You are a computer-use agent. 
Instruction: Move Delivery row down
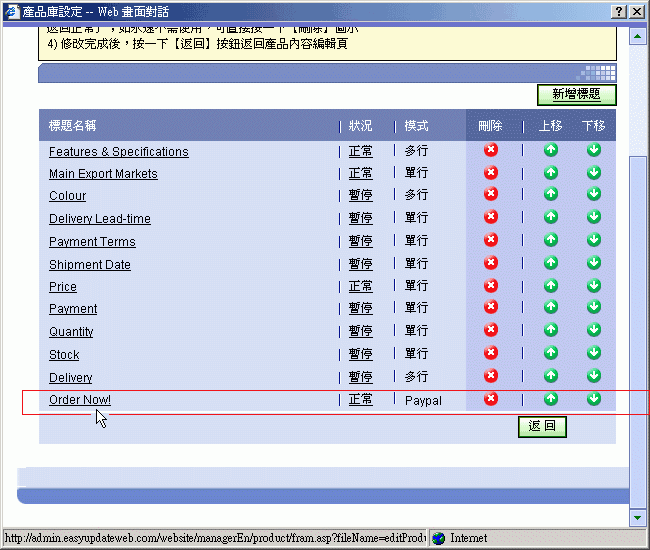(x=594, y=376)
